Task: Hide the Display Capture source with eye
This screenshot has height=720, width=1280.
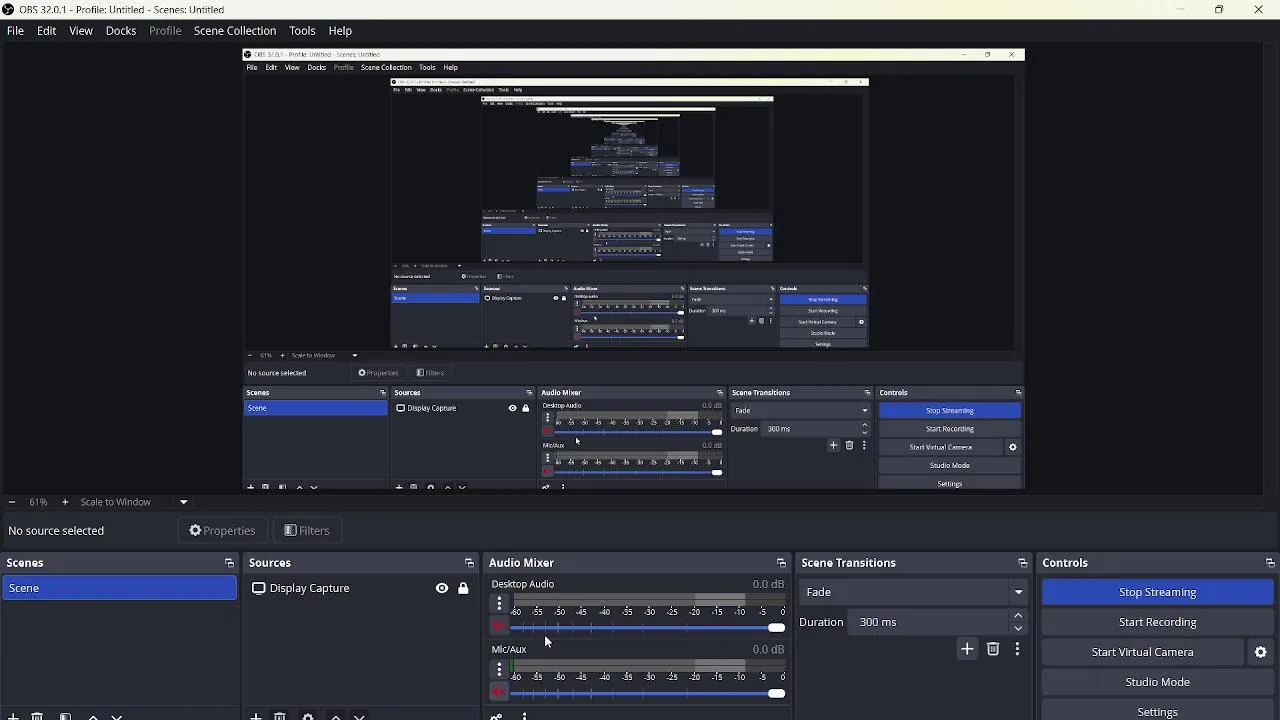Action: (x=441, y=588)
